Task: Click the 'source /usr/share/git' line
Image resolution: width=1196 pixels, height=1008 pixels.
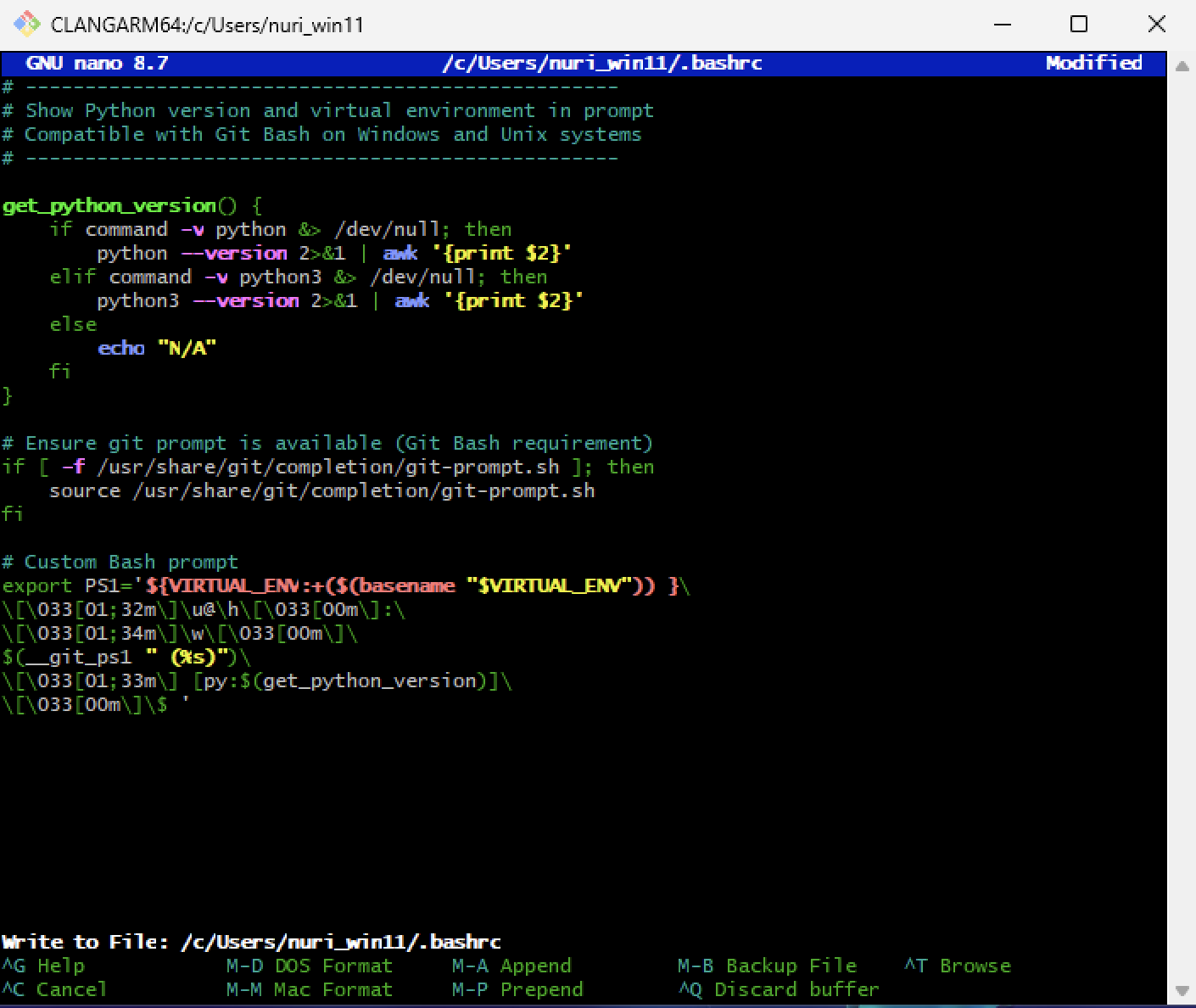Action: pos(322,490)
